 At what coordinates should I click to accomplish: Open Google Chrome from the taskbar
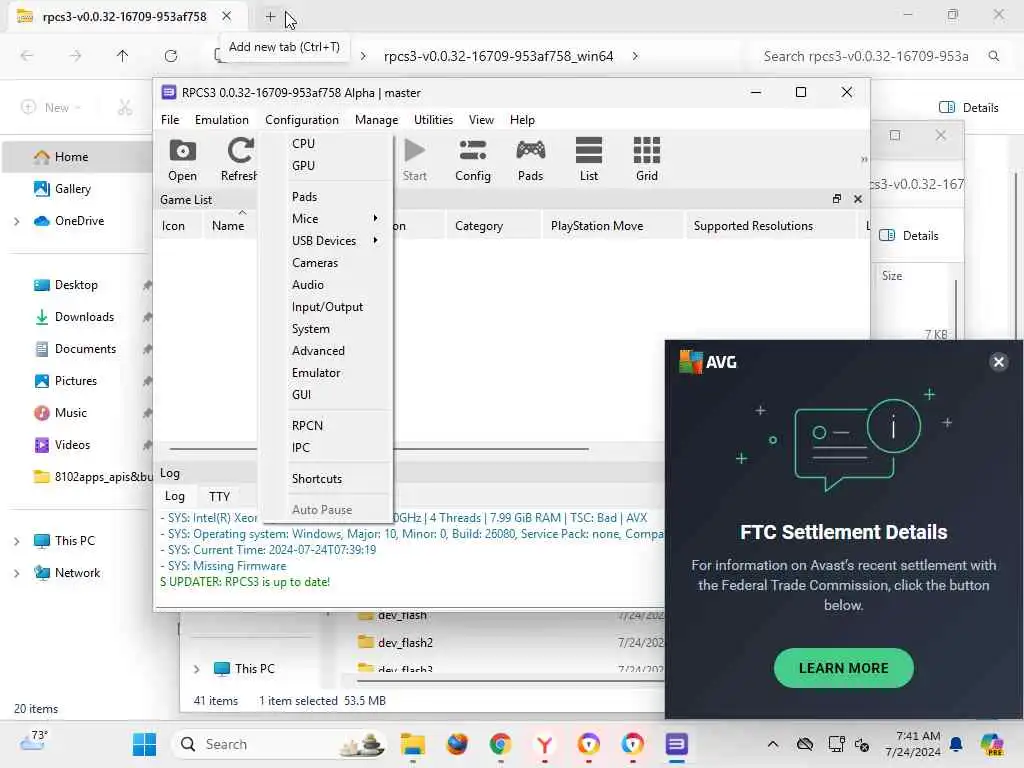tap(500, 744)
